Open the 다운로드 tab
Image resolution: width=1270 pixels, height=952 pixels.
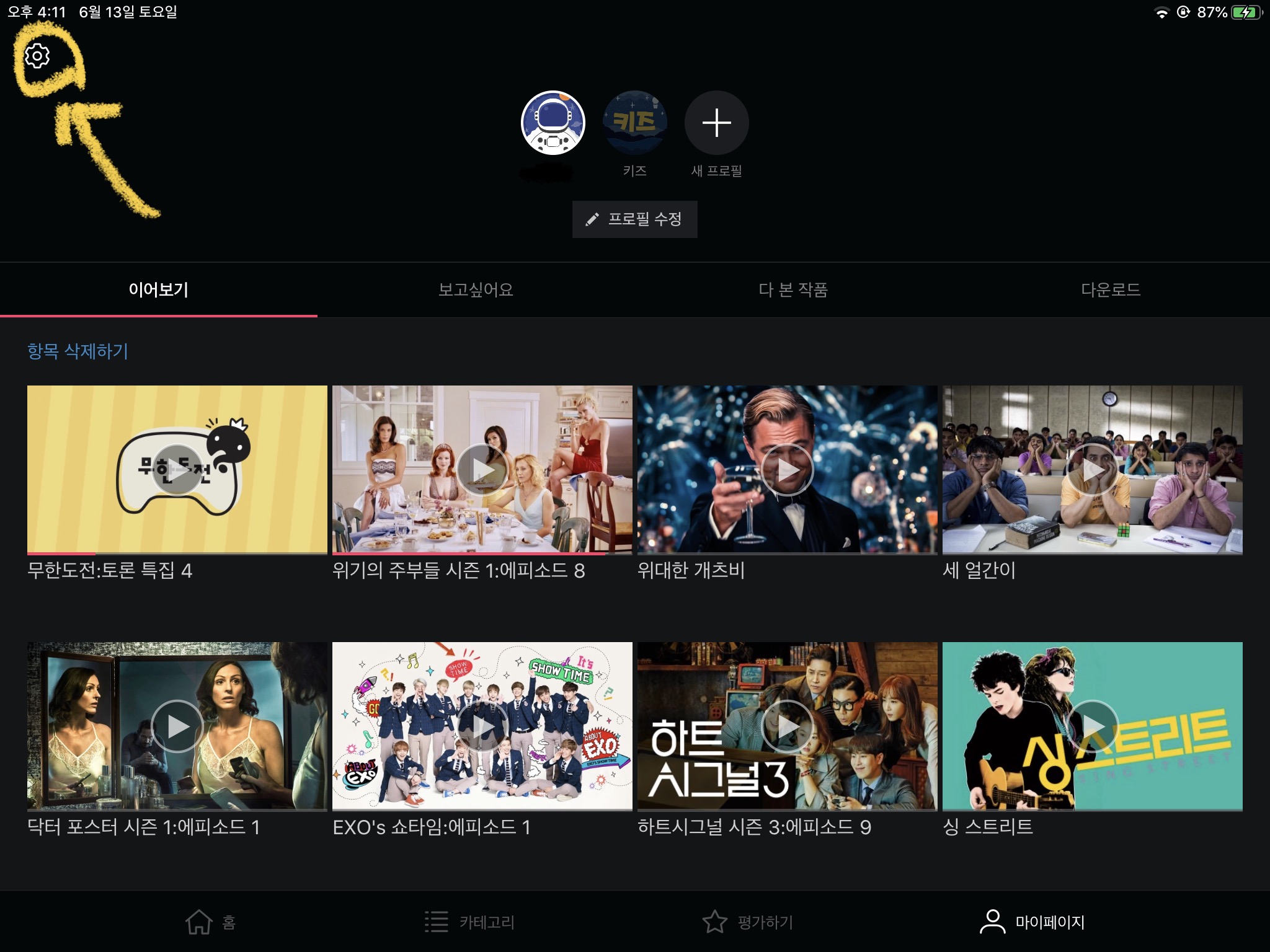click(1111, 289)
